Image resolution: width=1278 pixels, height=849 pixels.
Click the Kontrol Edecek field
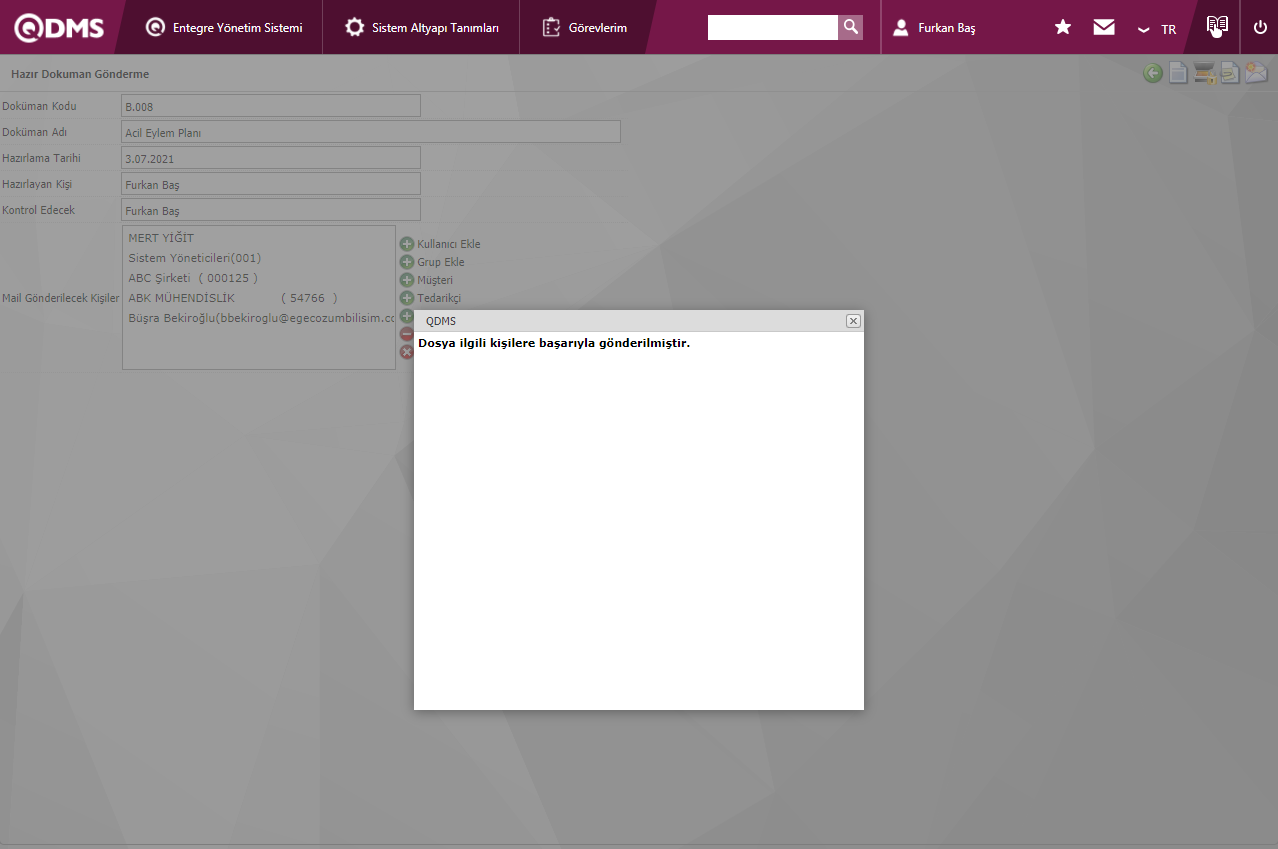(271, 210)
